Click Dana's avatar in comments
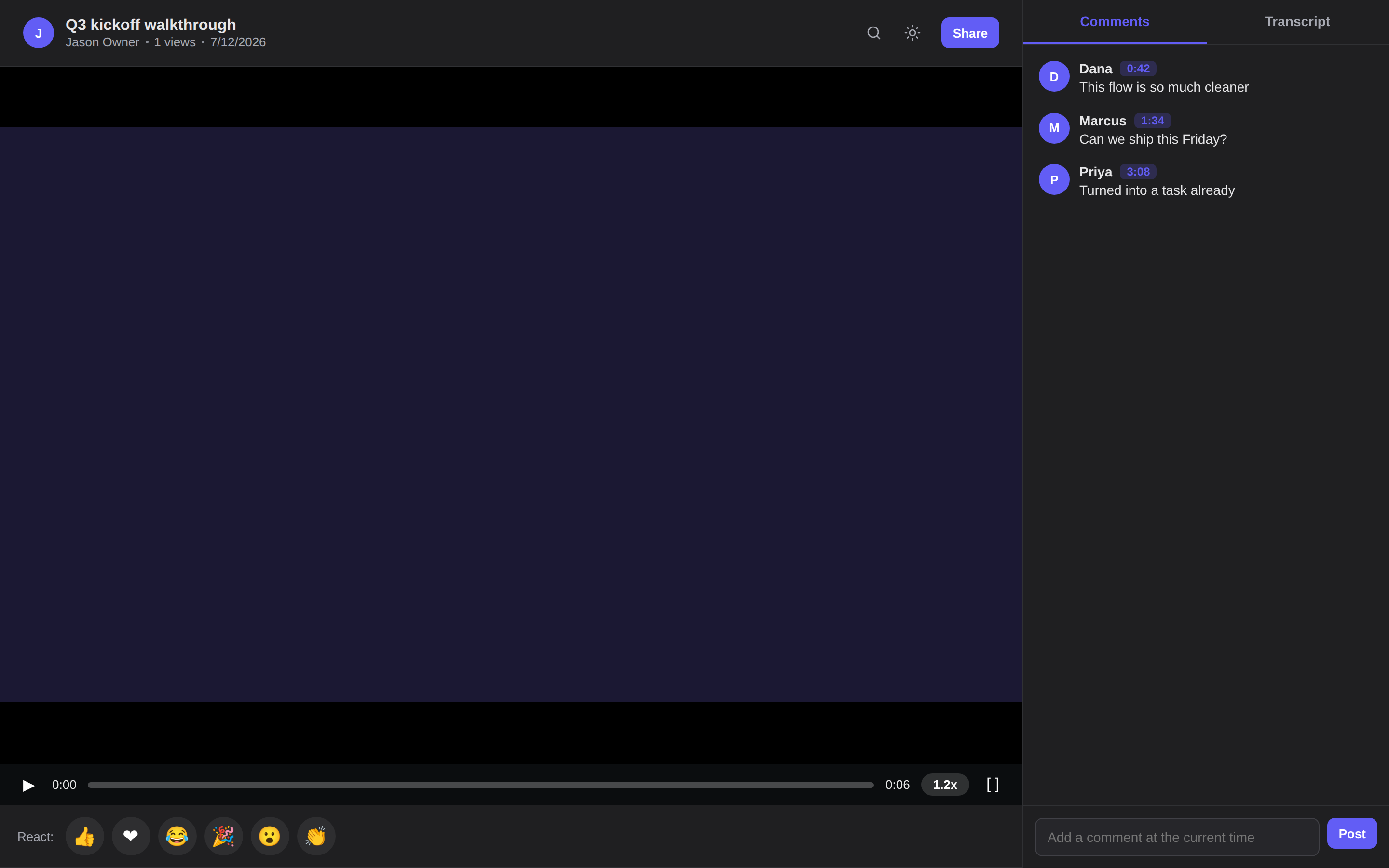Screen dimensions: 1389x868 point(1054,76)
